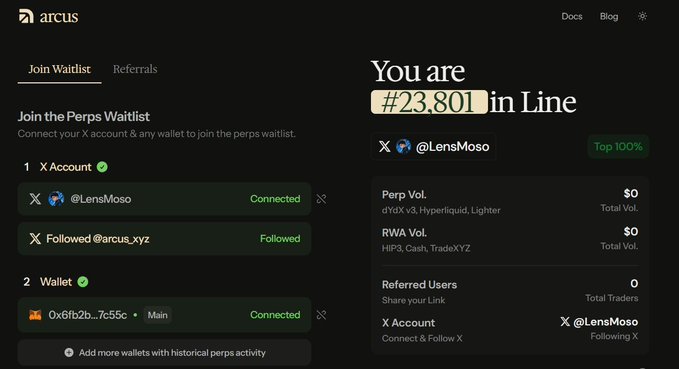Select the Join Waitlist tab
Screen dimensions: 679x369
[60, 69]
